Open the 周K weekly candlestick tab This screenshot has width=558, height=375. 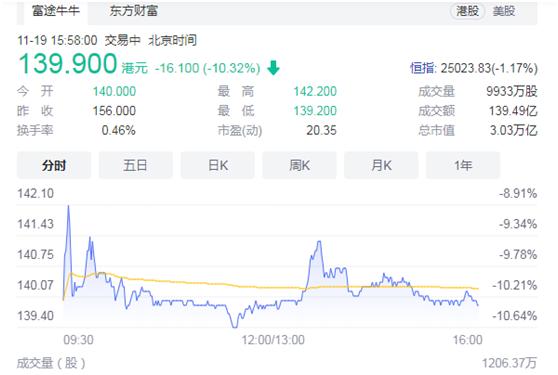pyautogui.click(x=299, y=165)
